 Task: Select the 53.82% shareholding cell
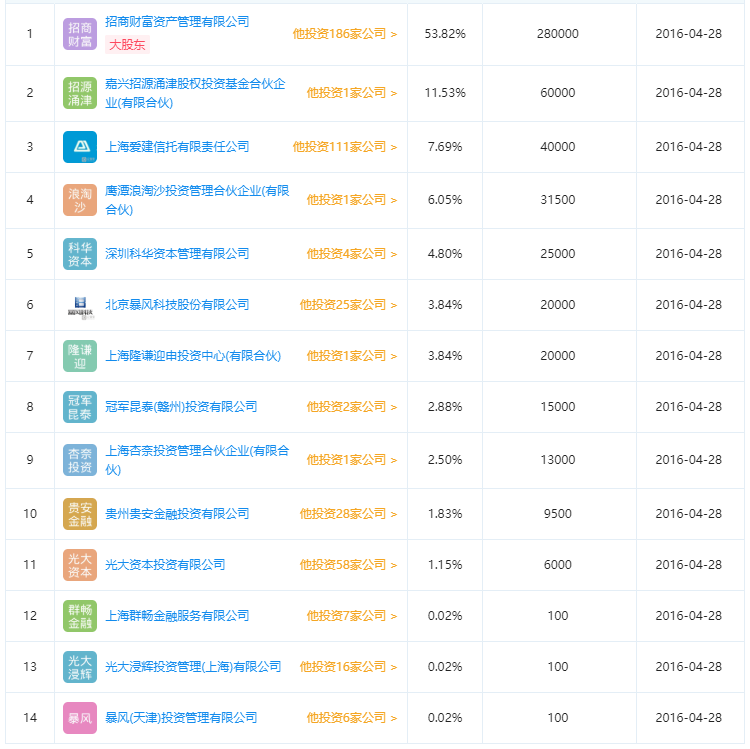(445, 34)
